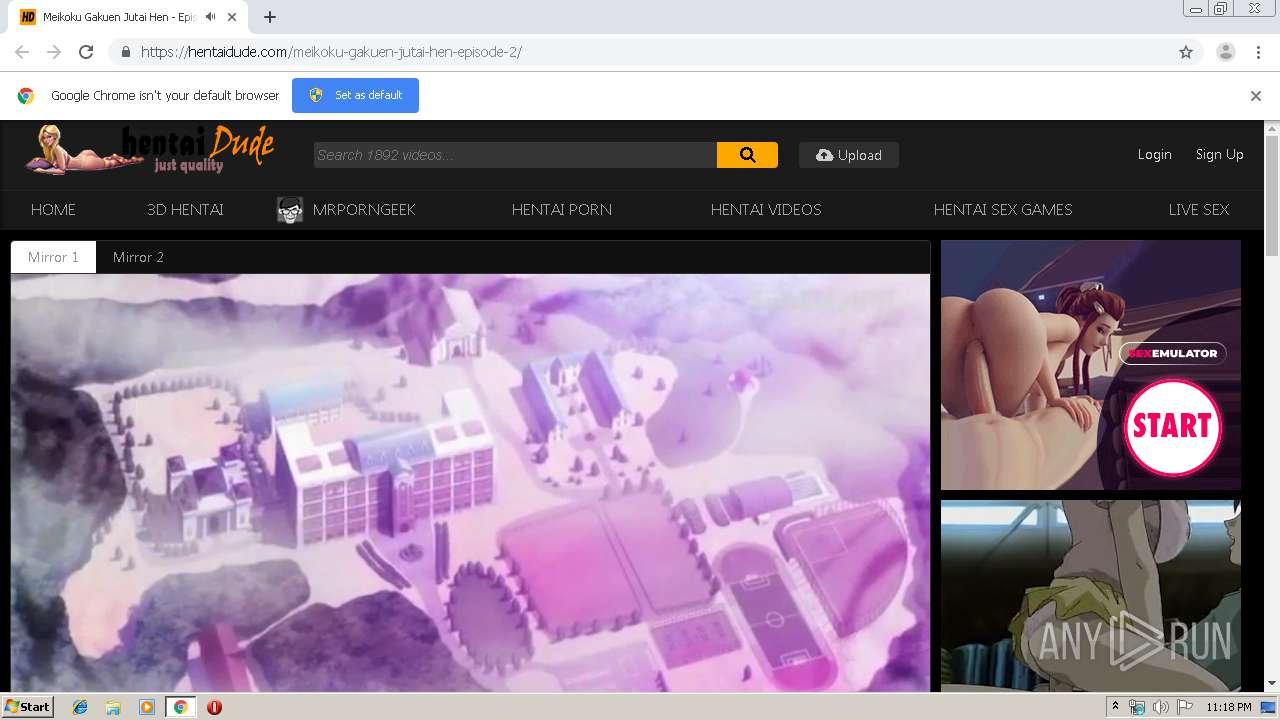Open the volume tray icon

click(1160, 707)
